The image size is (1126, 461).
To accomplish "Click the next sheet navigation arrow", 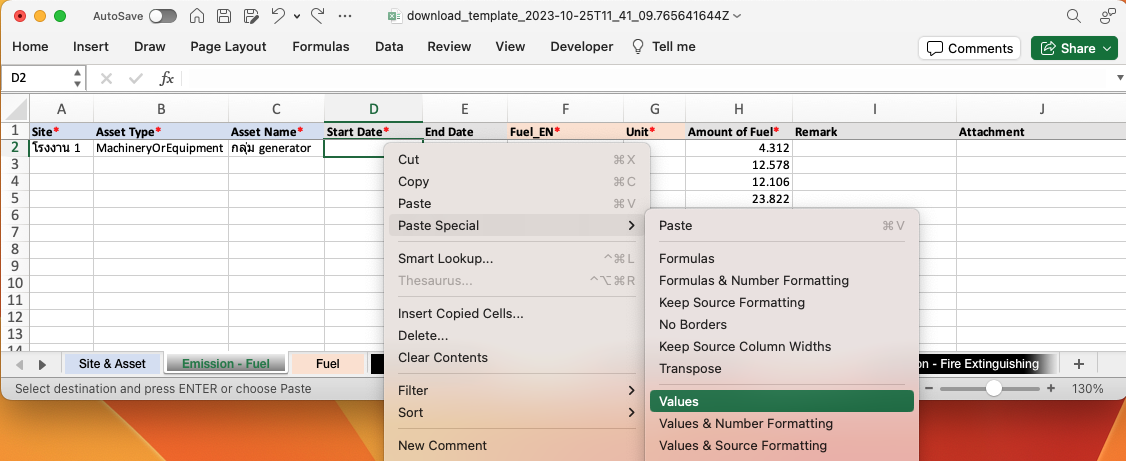I will [43, 364].
